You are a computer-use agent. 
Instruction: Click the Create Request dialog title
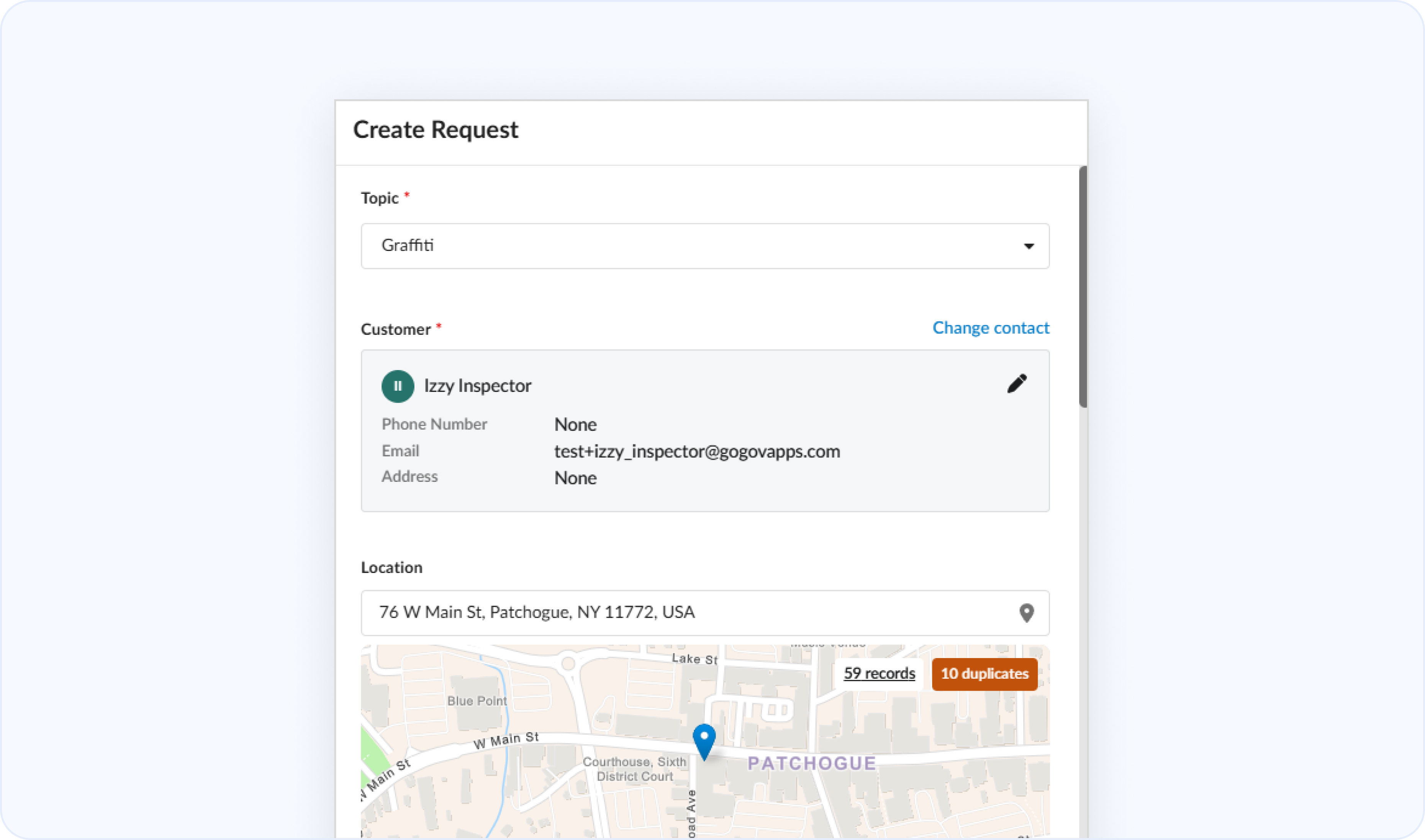point(435,129)
